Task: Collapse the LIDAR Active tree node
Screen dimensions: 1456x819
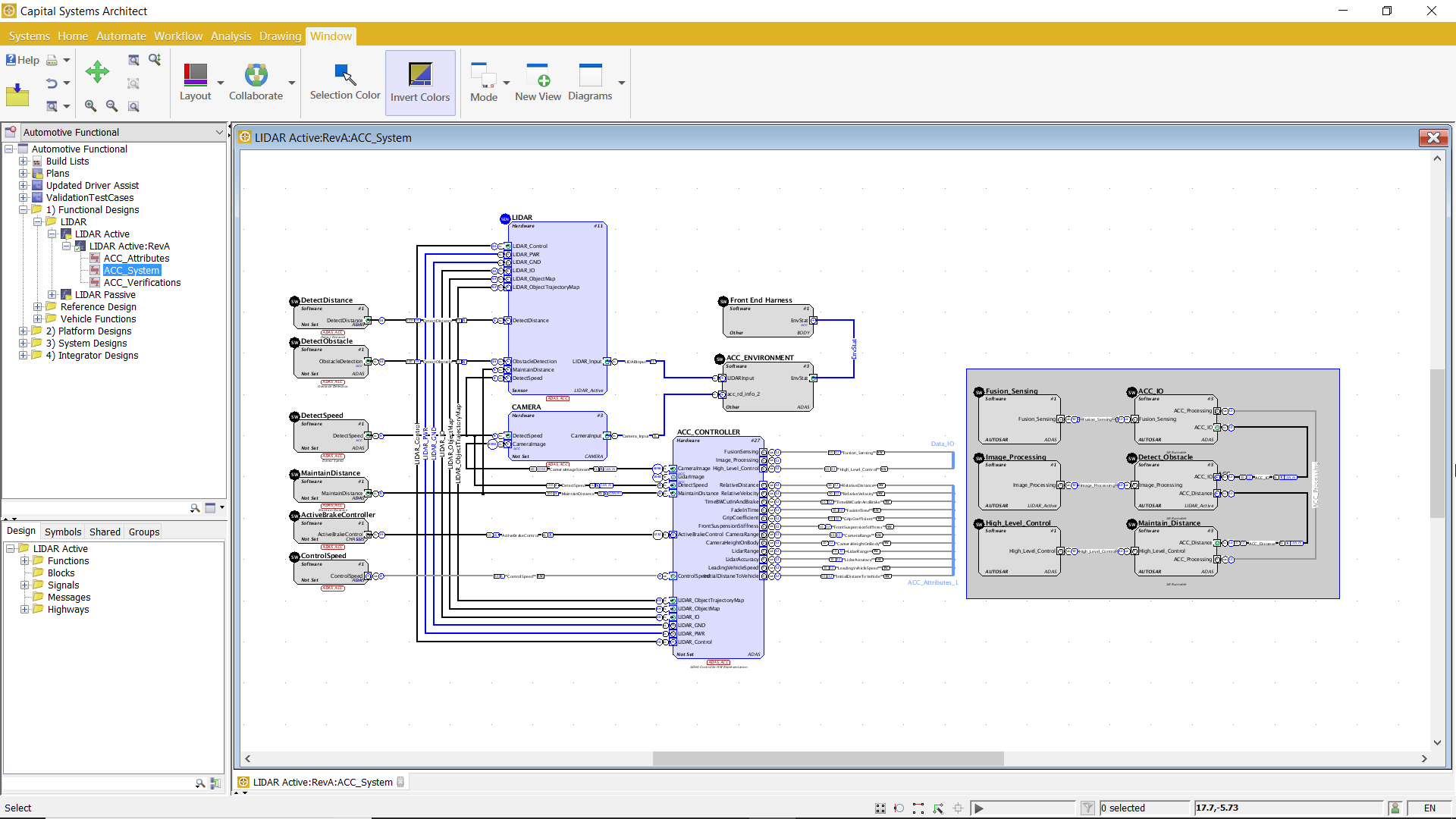Action: 52,234
